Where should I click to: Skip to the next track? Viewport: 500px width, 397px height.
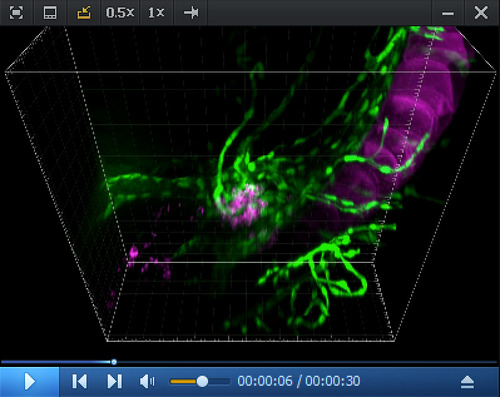pos(114,381)
